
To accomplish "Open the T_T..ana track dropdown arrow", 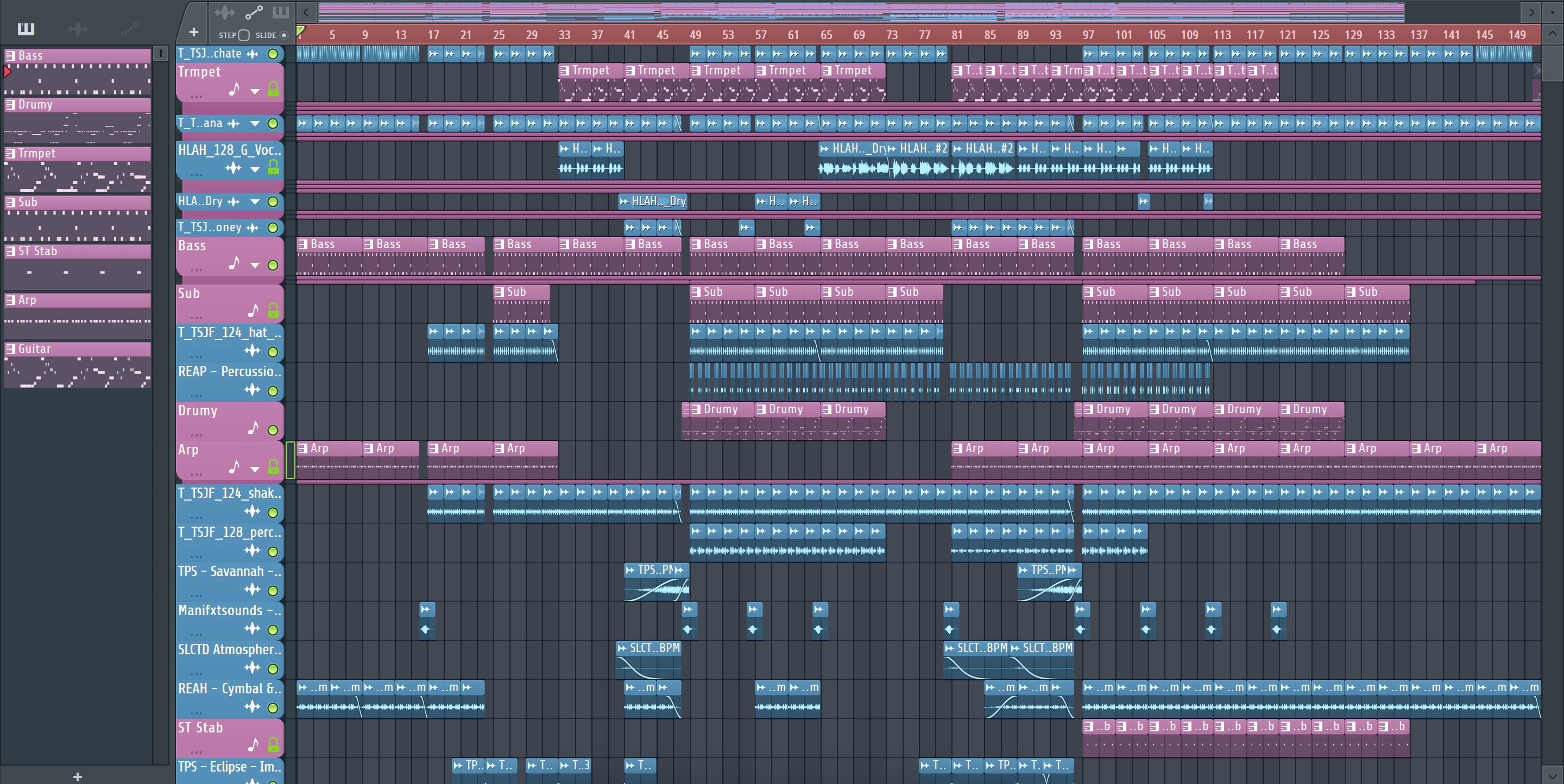I will pos(255,124).
